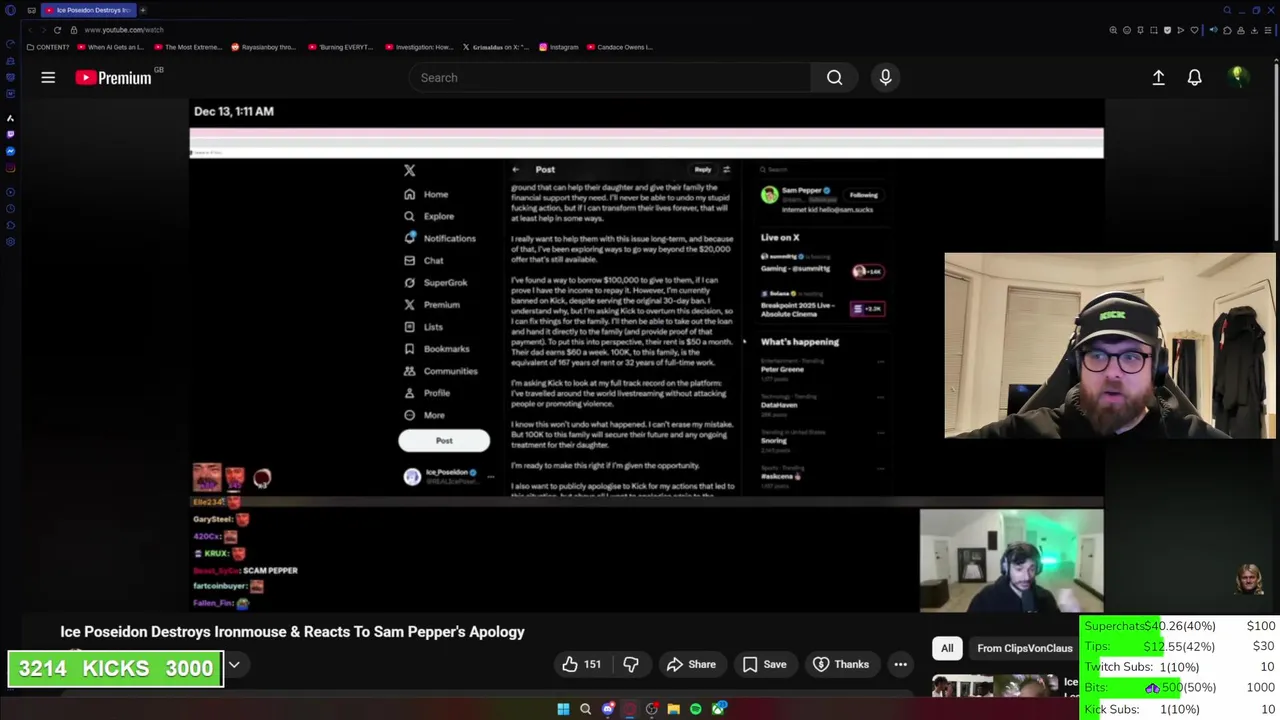Reload the current page

[x=57, y=30]
